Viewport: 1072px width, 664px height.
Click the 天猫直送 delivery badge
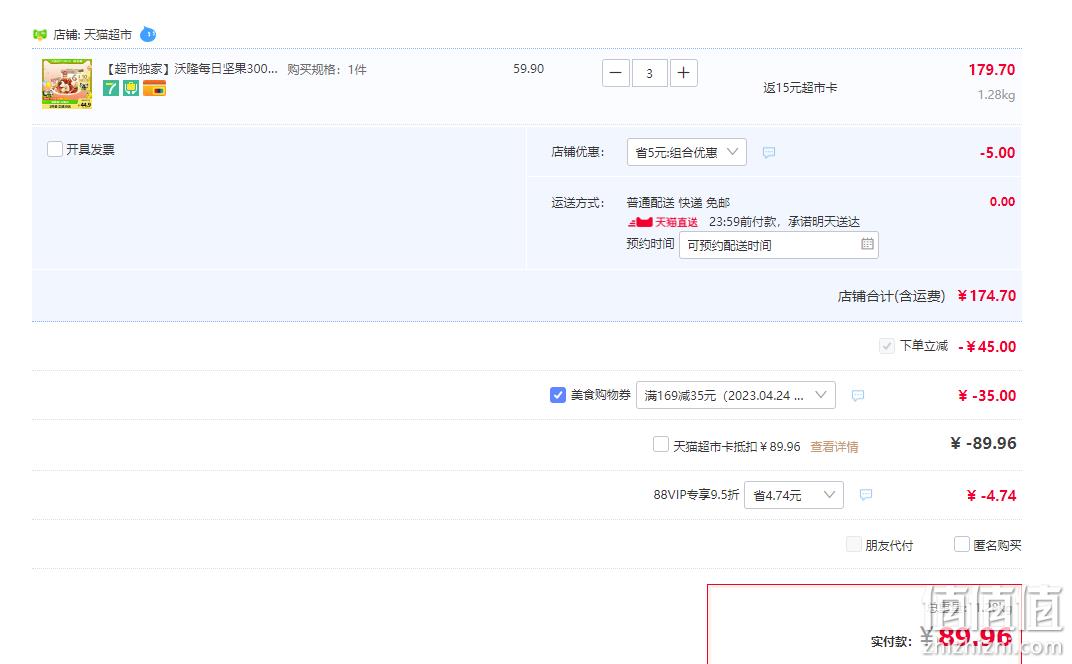tap(662, 222)
